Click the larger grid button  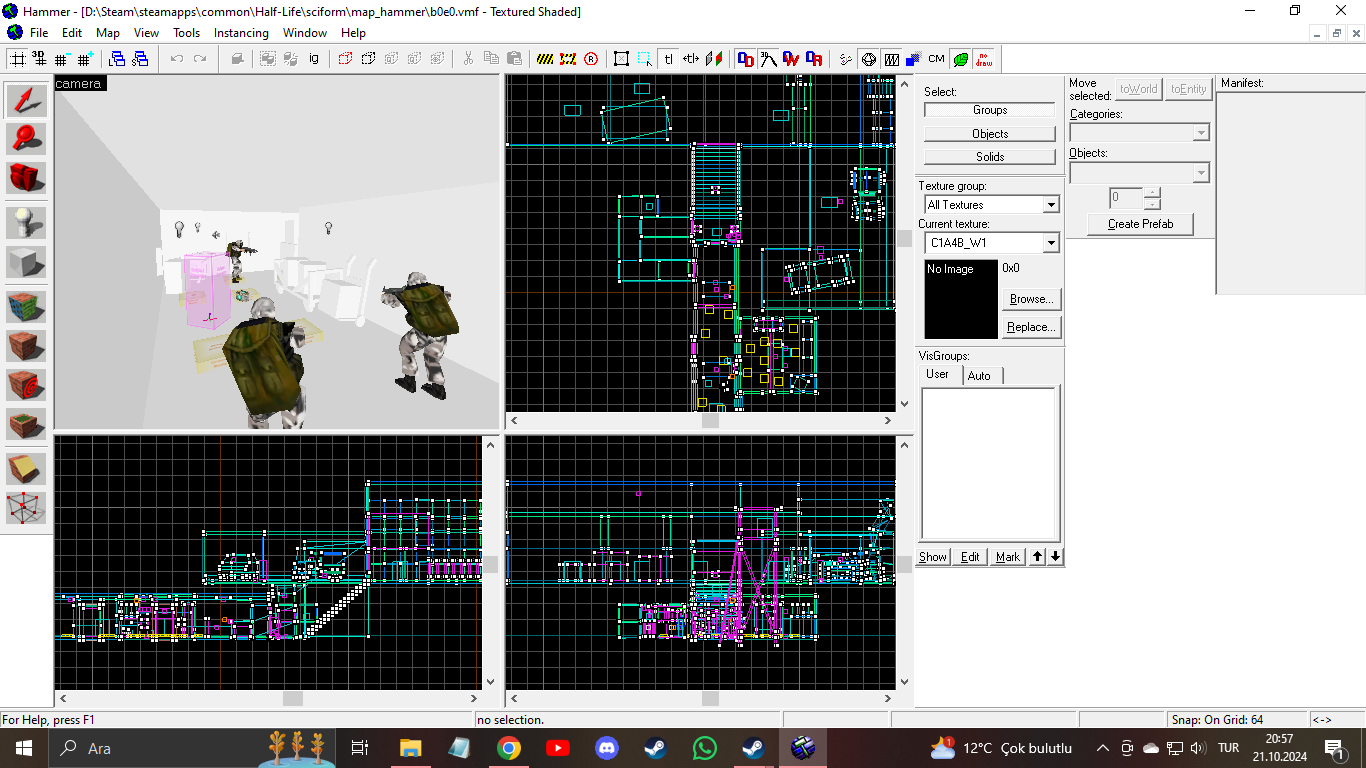[85, 59]
